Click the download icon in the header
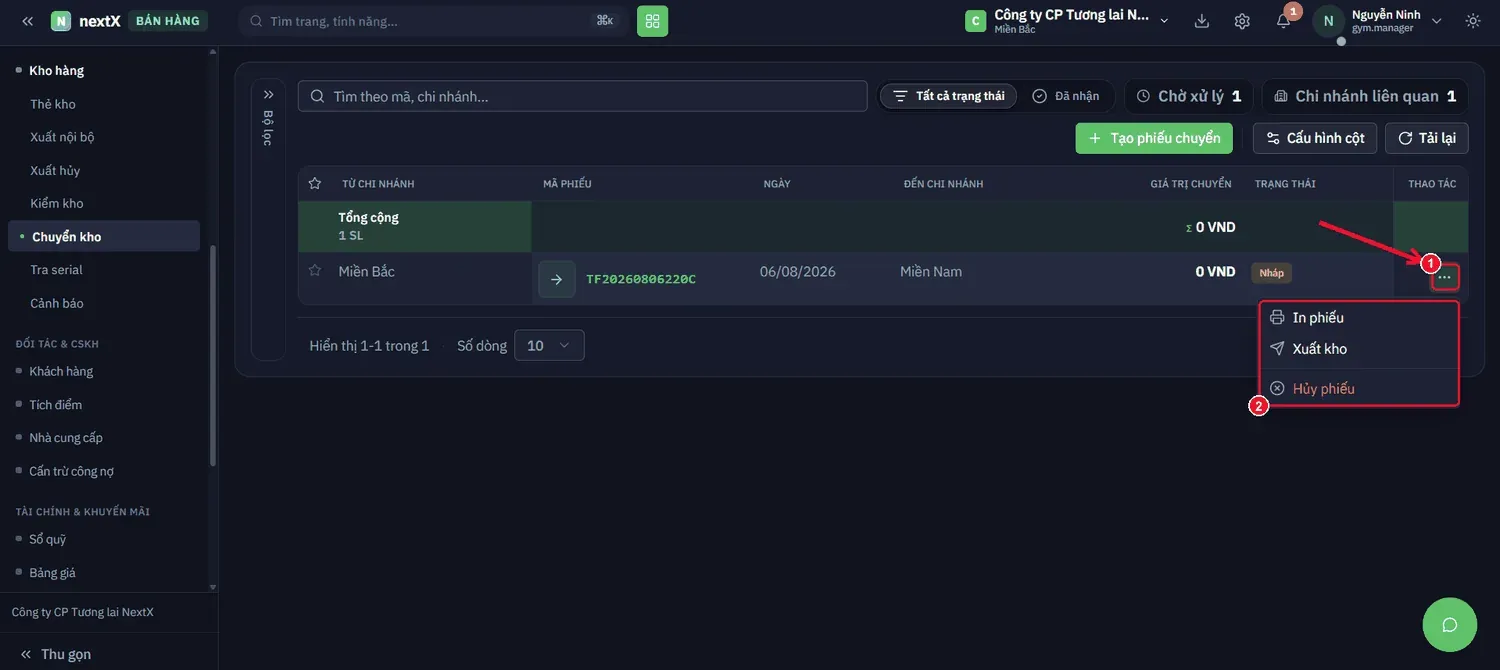The image size is (1500, 670). point(1202,21)
